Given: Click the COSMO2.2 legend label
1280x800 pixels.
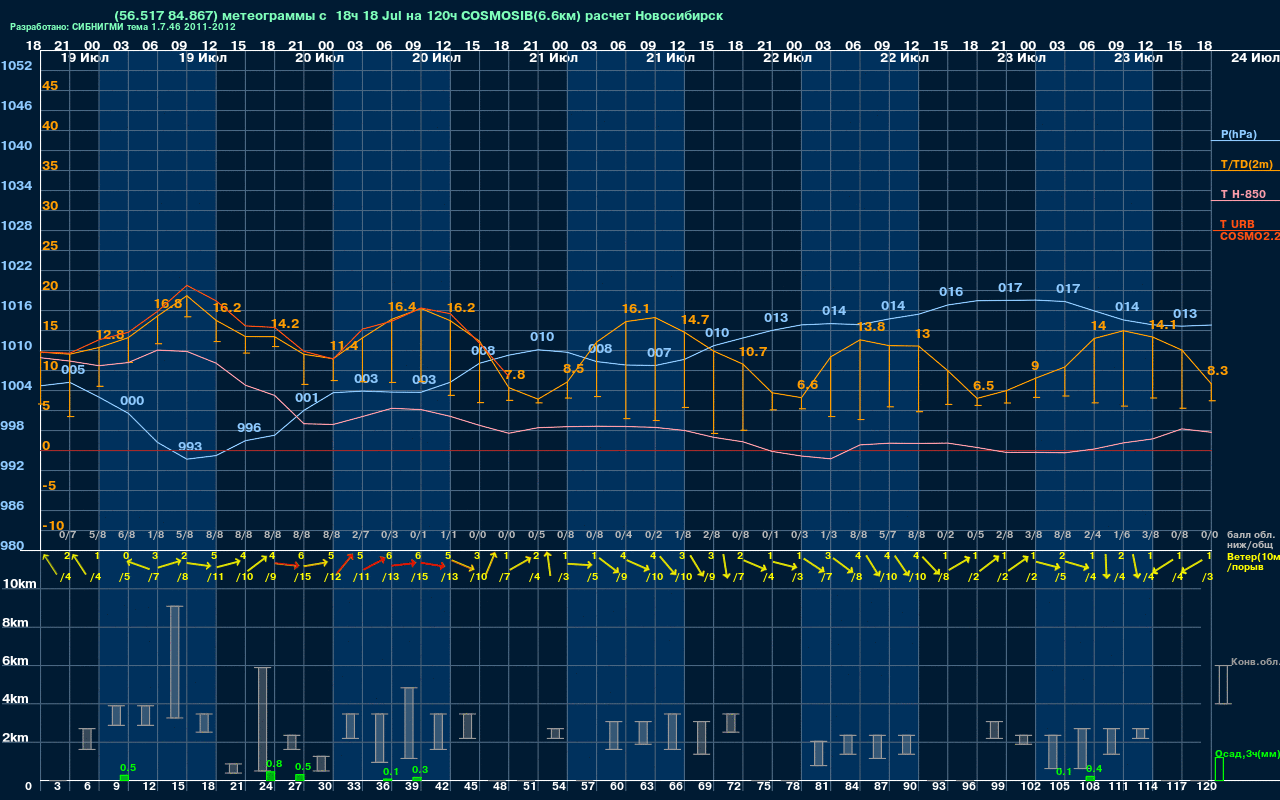Looking at the screenshot, I should [x=1249, y=236].
